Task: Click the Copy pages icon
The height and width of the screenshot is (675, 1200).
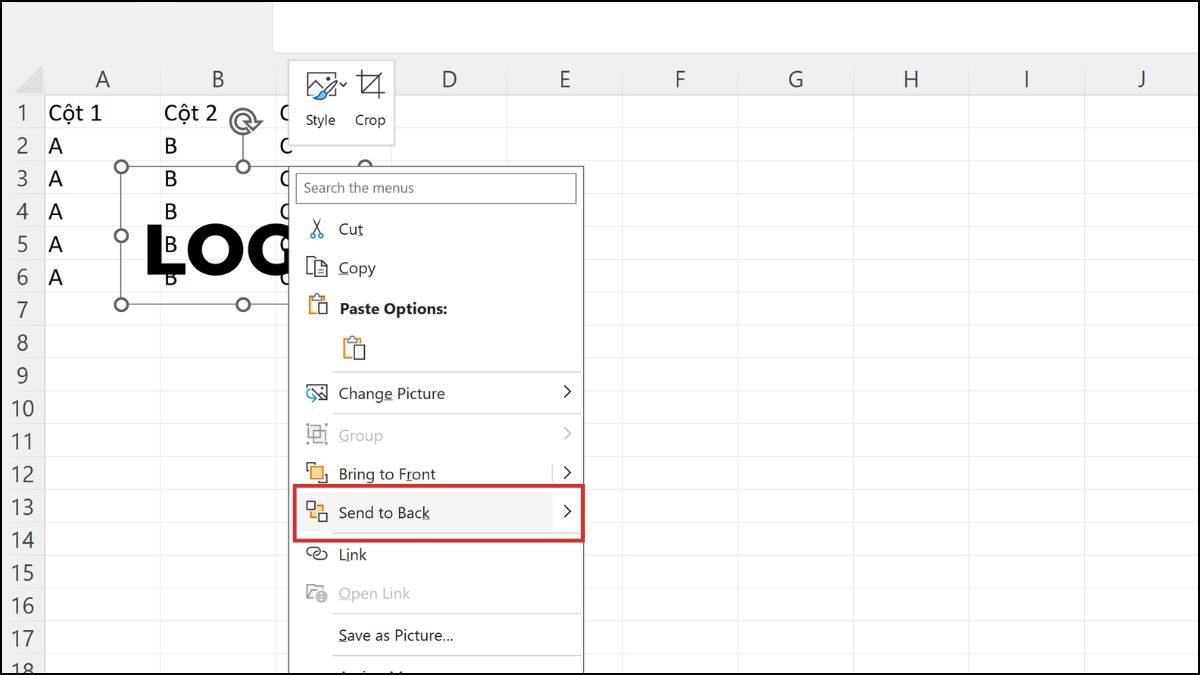Action: (x=317, y=268)
